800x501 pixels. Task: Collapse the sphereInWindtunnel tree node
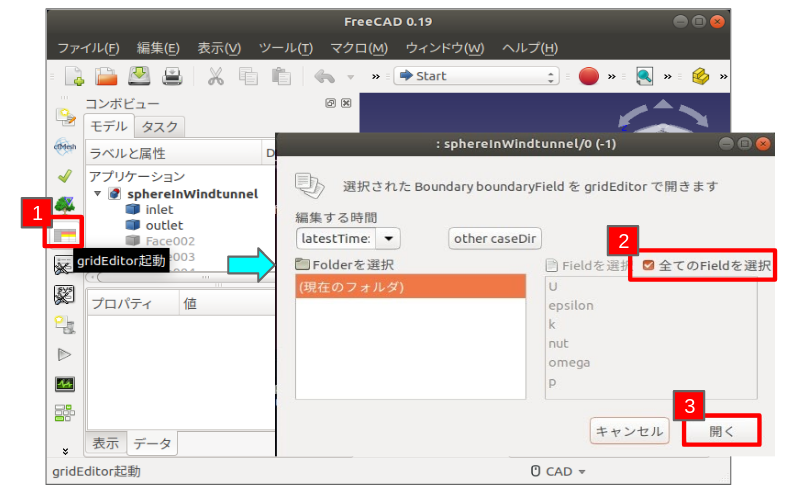point(97,194)
